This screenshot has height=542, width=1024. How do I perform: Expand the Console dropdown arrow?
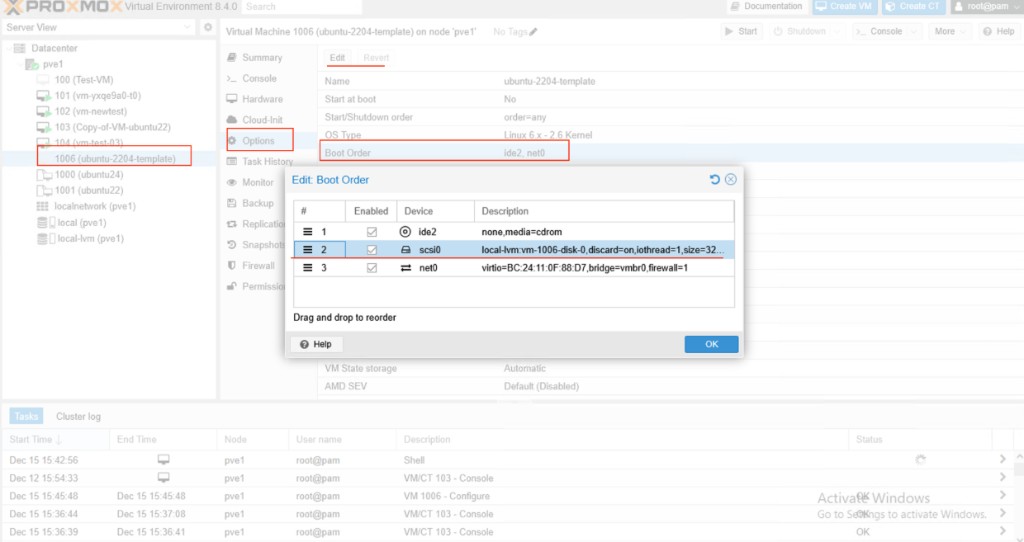coord(914,31)
